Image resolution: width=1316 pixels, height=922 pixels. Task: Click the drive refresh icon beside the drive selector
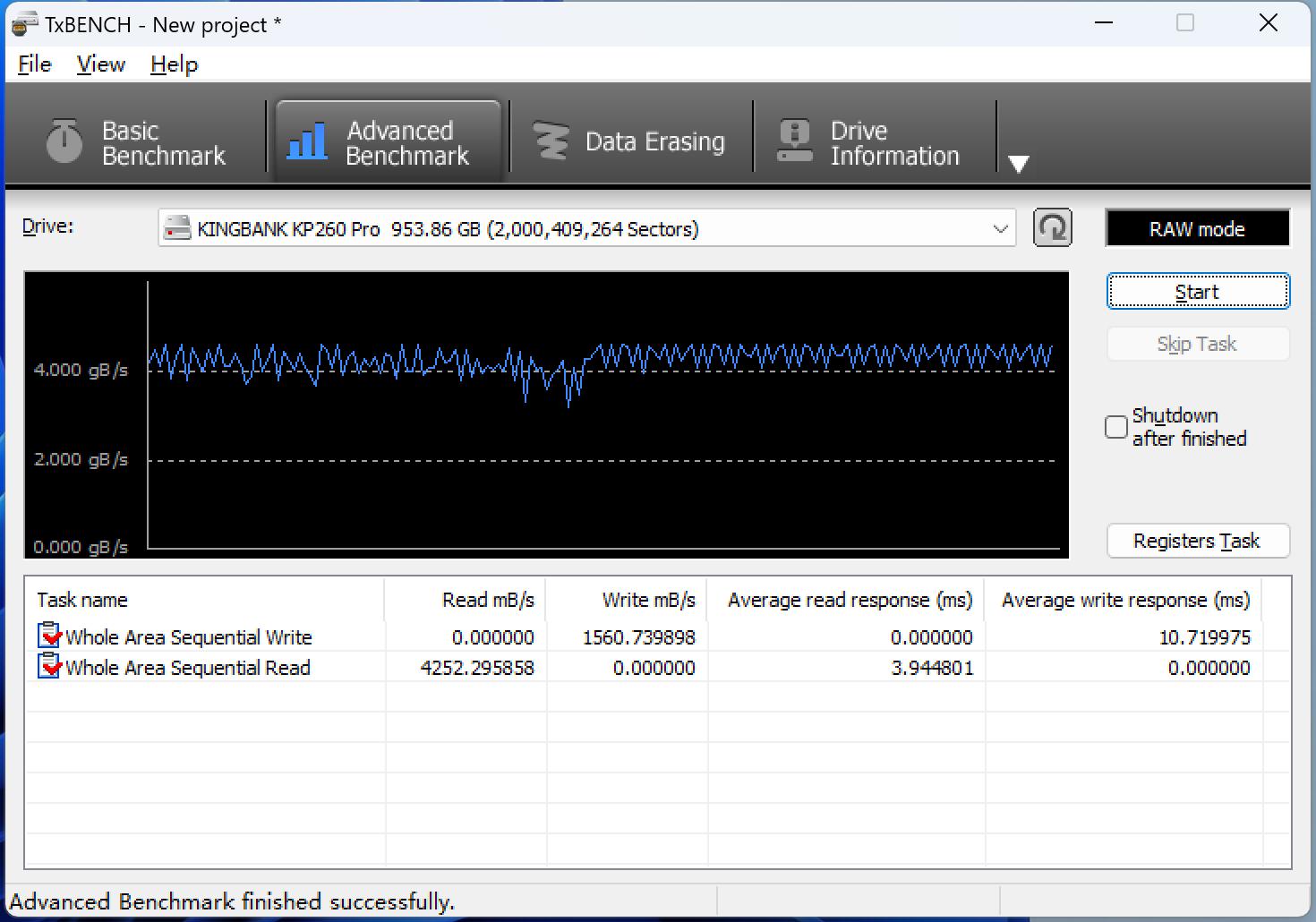tap(1053, 227)
